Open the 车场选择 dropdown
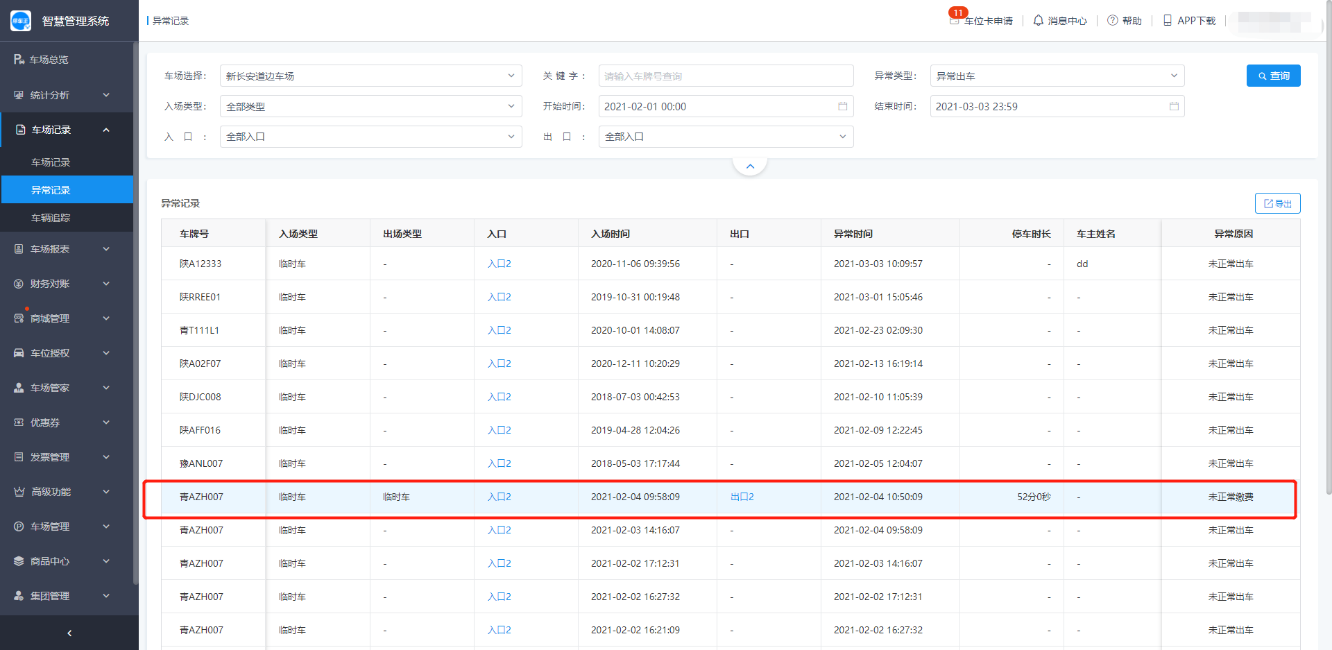Viewport: 1332px width, 650px height. (x=370, y=76)
